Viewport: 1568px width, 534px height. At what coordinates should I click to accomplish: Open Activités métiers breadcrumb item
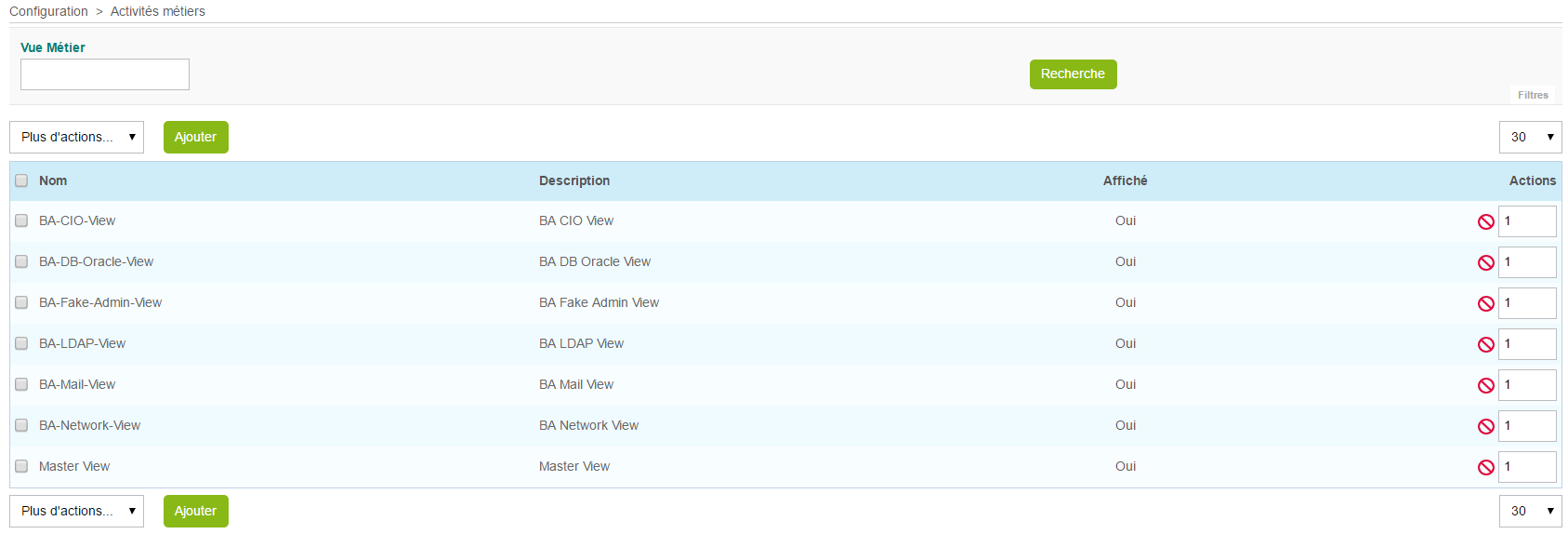point(157,11)
